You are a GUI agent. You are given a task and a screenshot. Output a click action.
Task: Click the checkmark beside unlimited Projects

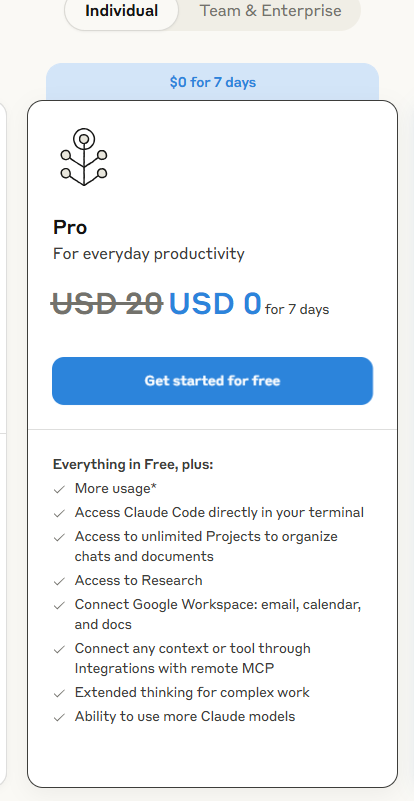pos(59,537)
